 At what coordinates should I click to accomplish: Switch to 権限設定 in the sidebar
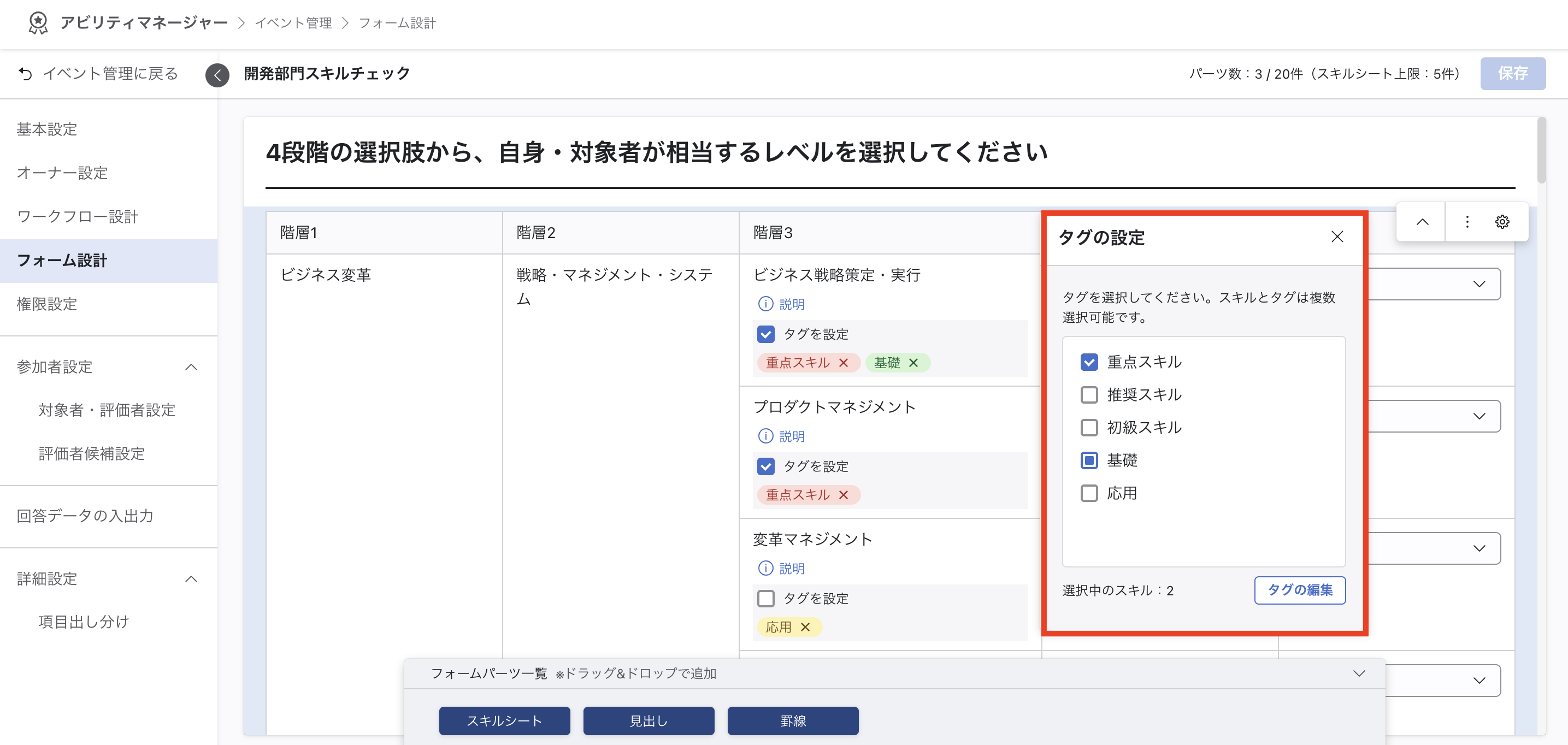click(x=47, y=304)
